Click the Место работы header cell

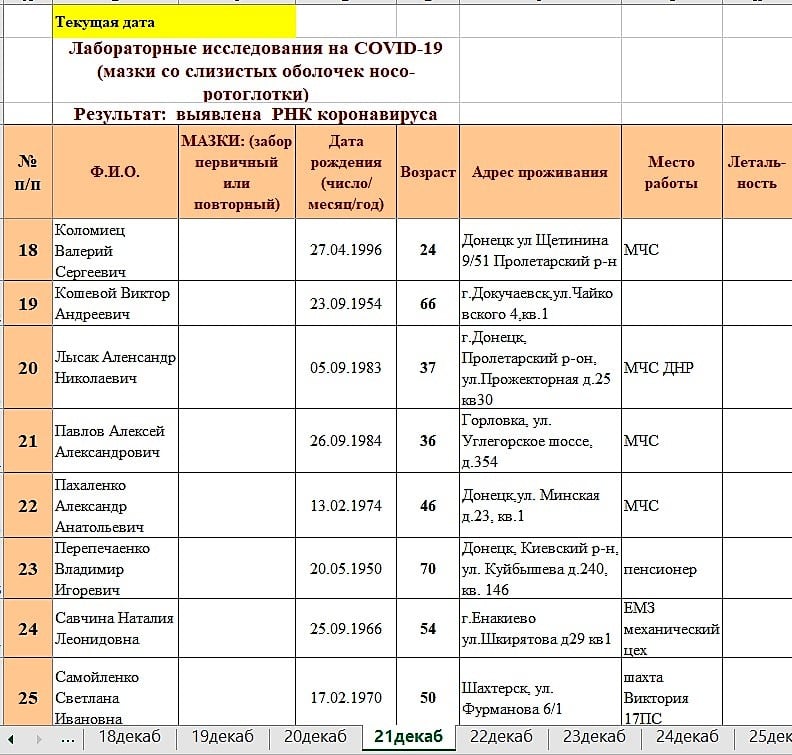tap(671, 172)
